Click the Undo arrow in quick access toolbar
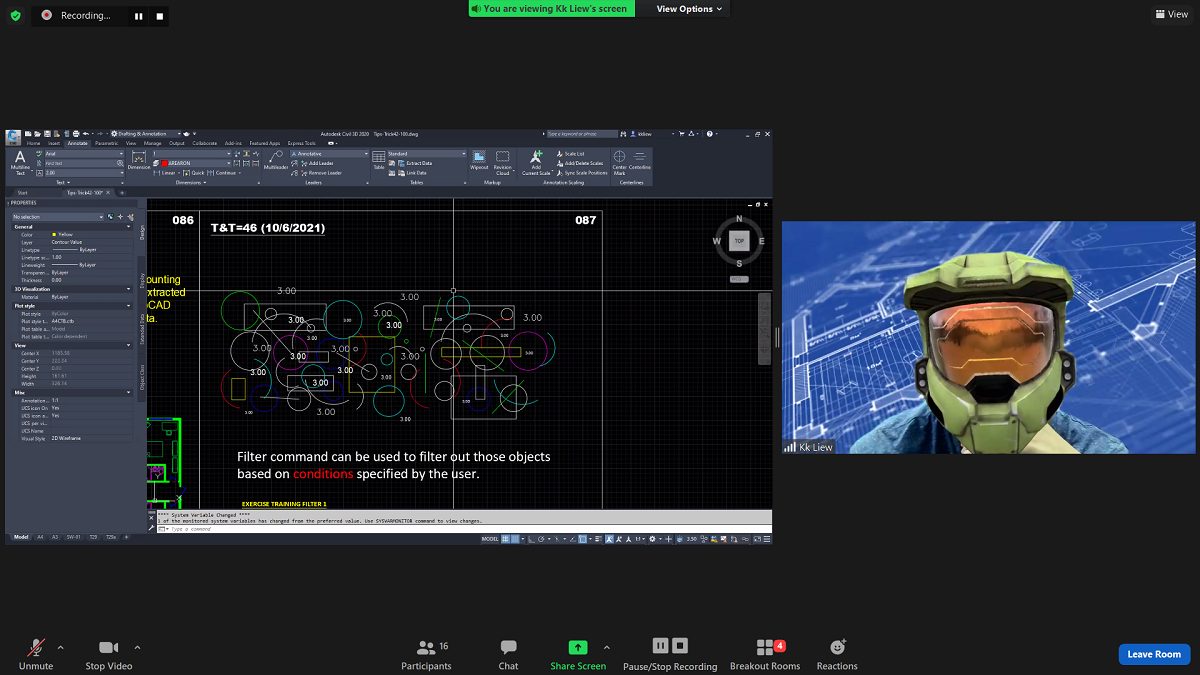 tap(86, 134)
